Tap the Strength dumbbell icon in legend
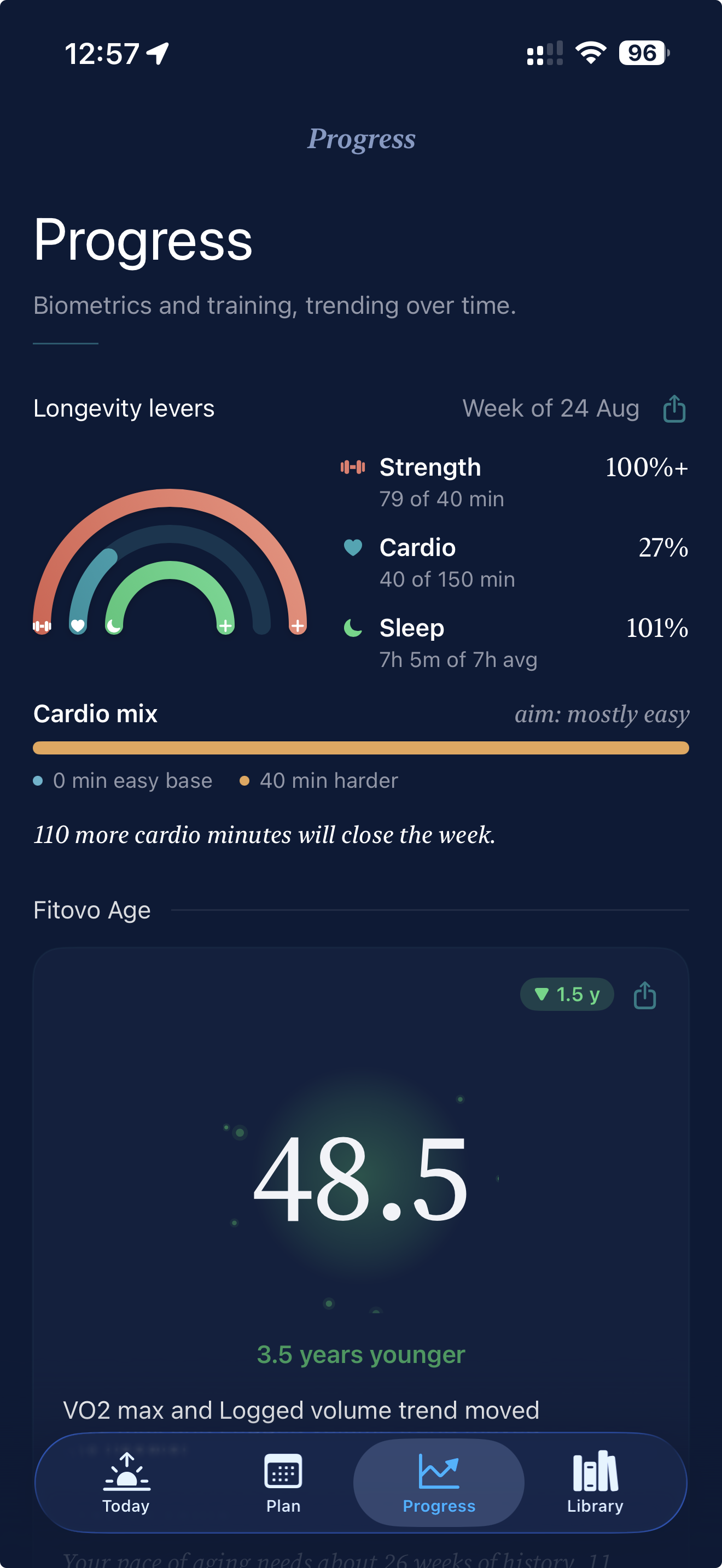Image resolution: width=722 pixels, height=1568 pixels. click(352, 467)
